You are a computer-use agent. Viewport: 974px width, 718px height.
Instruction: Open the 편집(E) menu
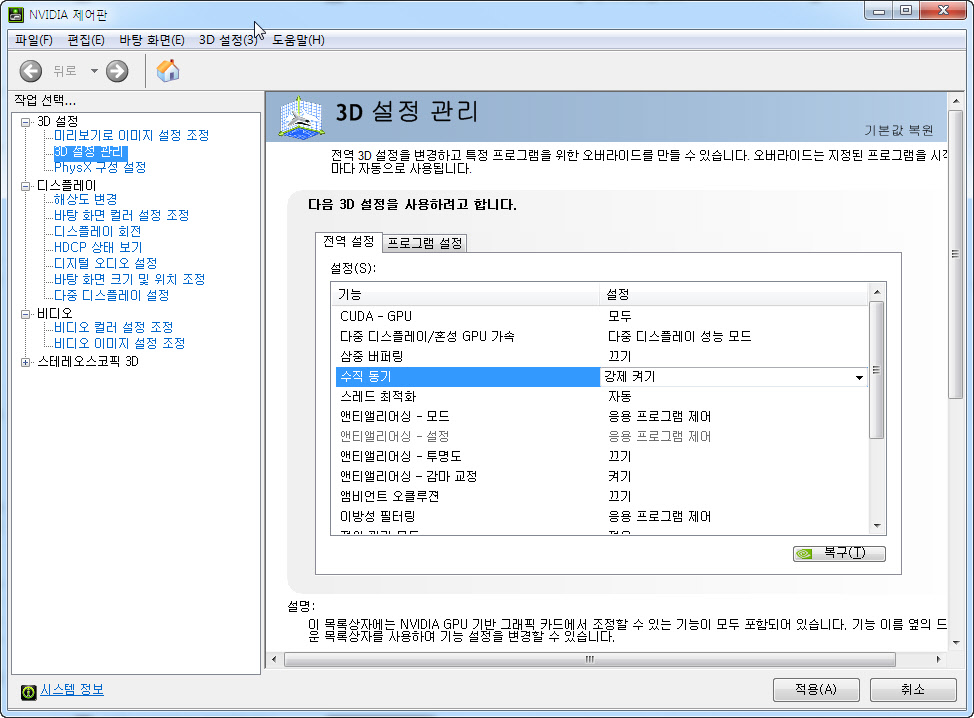[86, 40]
